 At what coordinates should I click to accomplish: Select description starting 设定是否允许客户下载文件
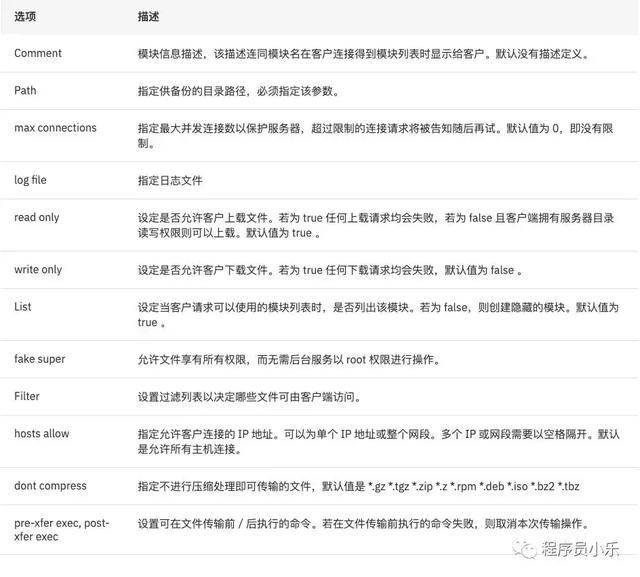[330, 270]
